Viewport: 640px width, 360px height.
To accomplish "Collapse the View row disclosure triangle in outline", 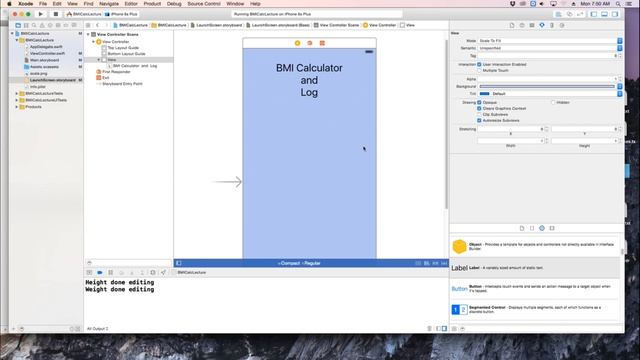I will pos(98,60).
